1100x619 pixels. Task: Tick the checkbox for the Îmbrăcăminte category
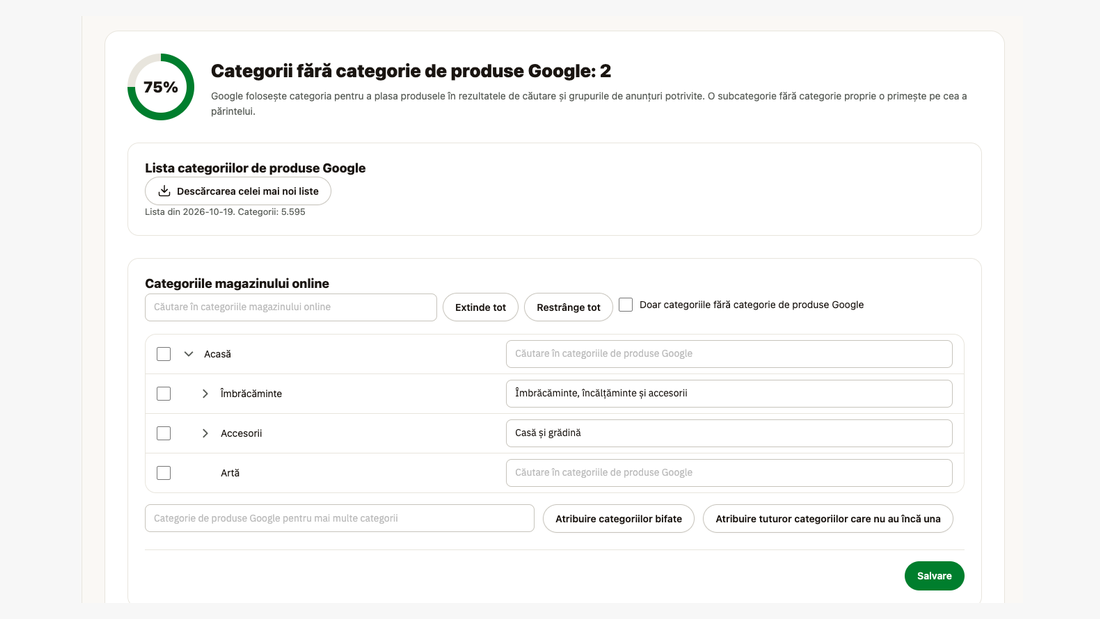click(x=163, y=394)
